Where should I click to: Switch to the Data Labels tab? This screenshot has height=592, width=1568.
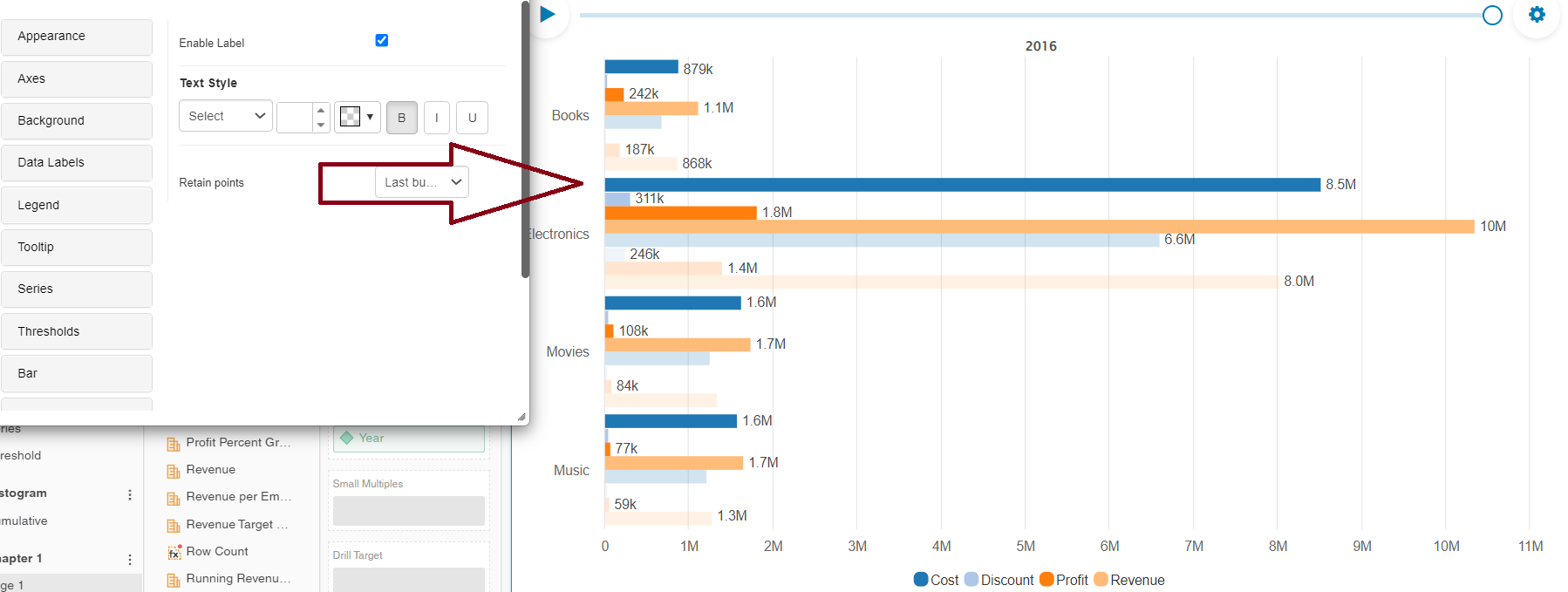77,163
